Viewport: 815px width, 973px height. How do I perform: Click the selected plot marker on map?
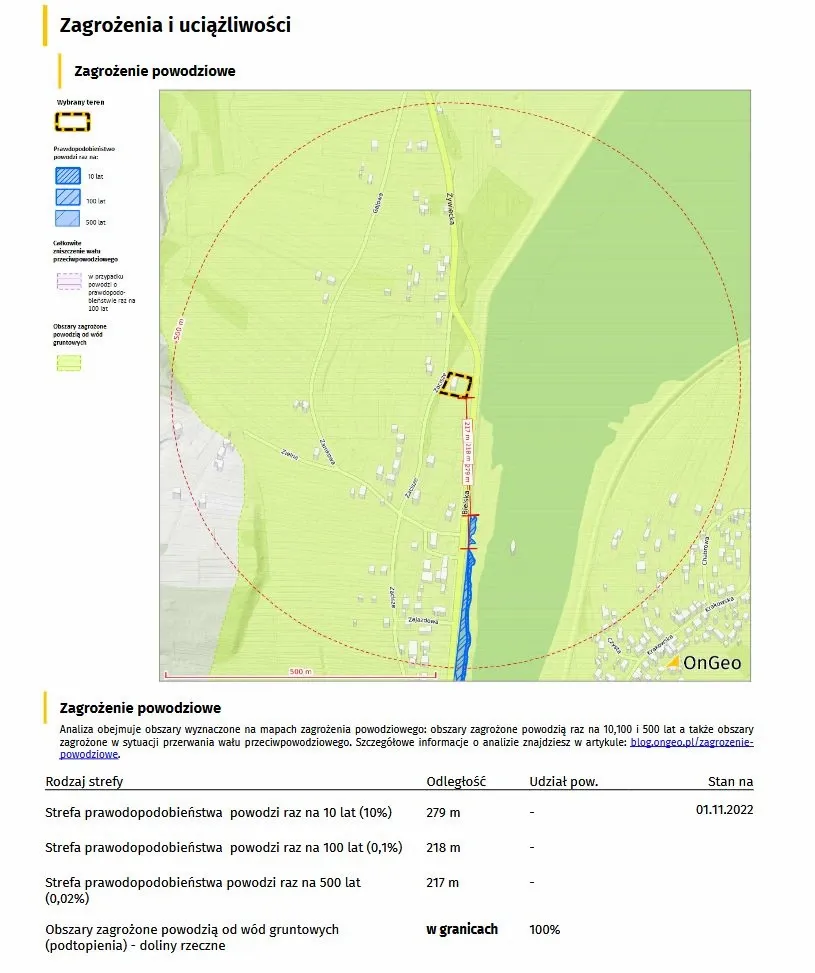point(456,385)
